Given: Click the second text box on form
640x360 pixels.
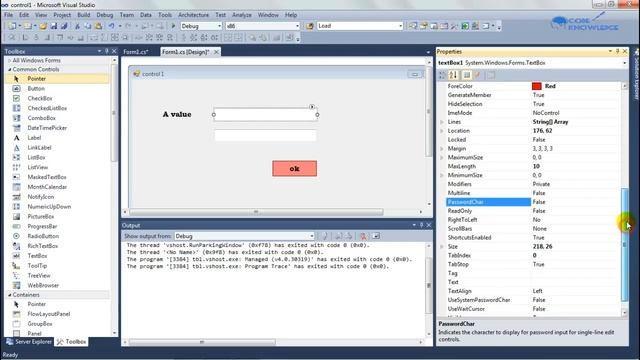Looking at the screenshot, I should [x=265, y=136].
